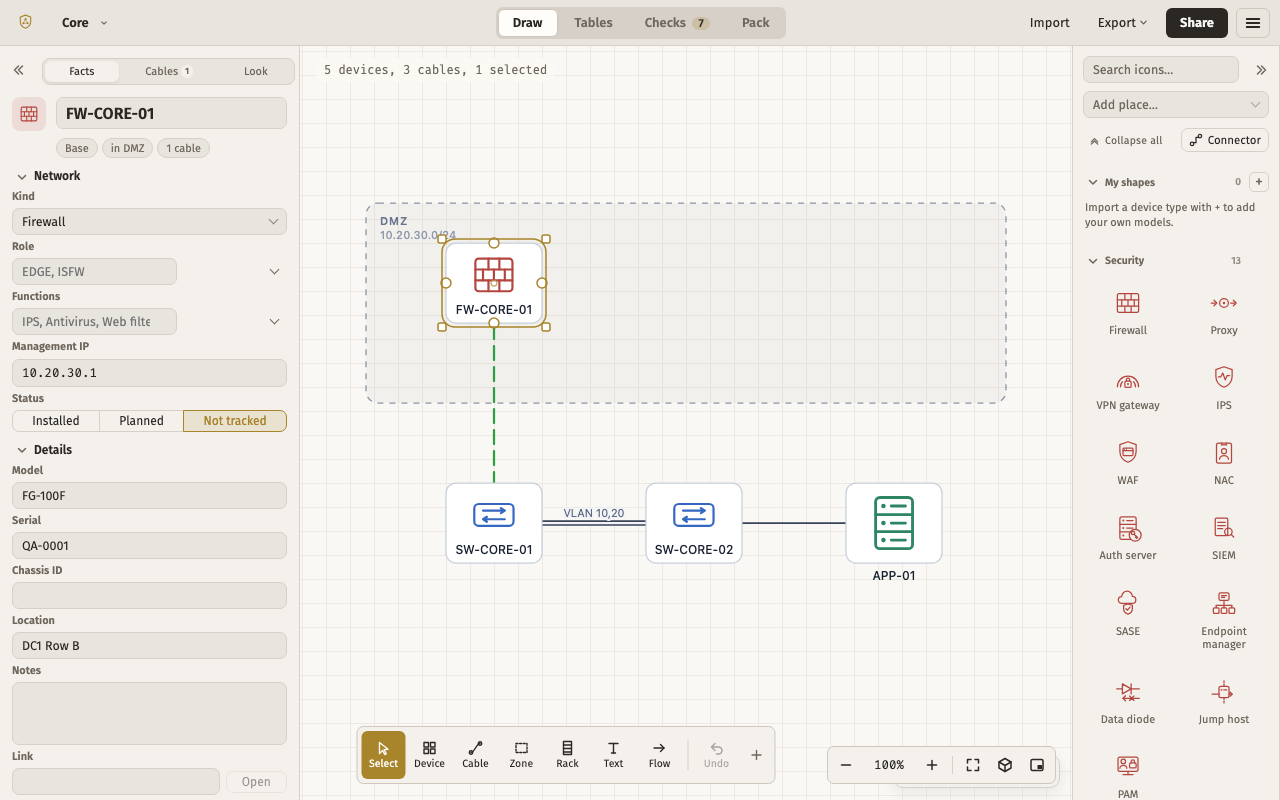Viewport: 1280px width, 800px height.
Task: Zoom out with the minus button
Action: click(x=846, y=765)
